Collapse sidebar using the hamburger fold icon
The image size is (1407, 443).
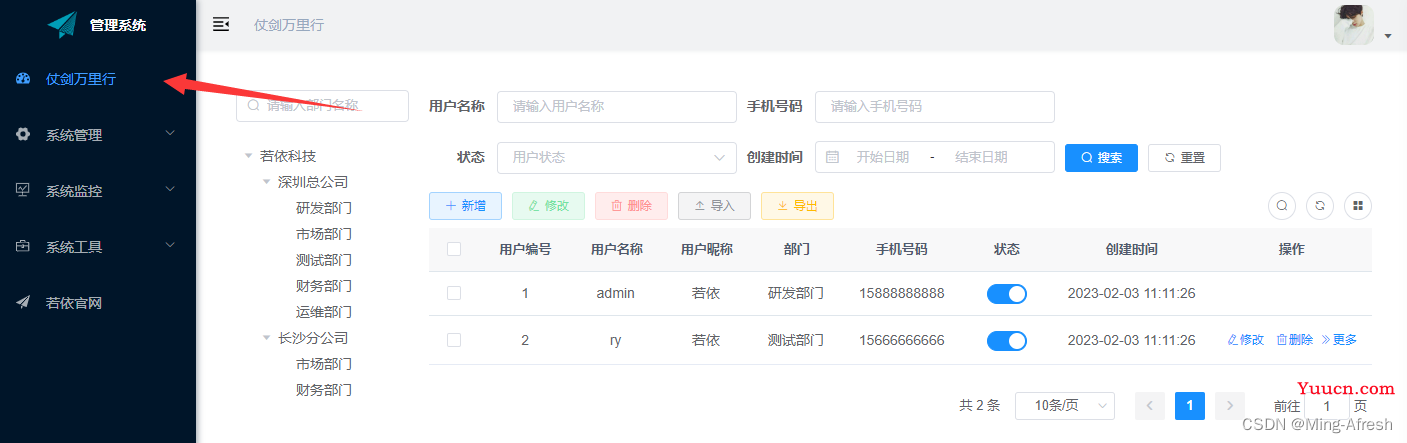coord(221,24)
